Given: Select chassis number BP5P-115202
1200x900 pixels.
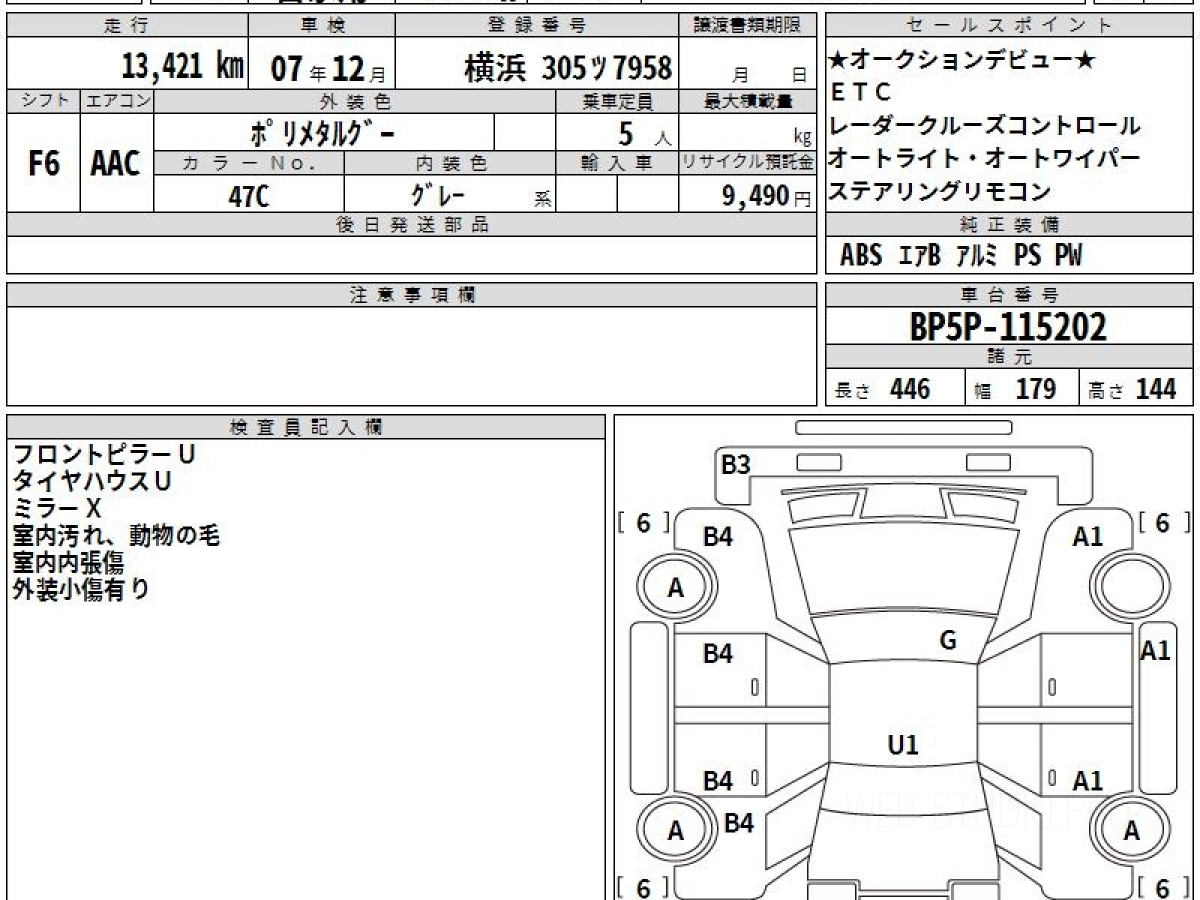Looking at the screenshot, I should coord(1008,327).
